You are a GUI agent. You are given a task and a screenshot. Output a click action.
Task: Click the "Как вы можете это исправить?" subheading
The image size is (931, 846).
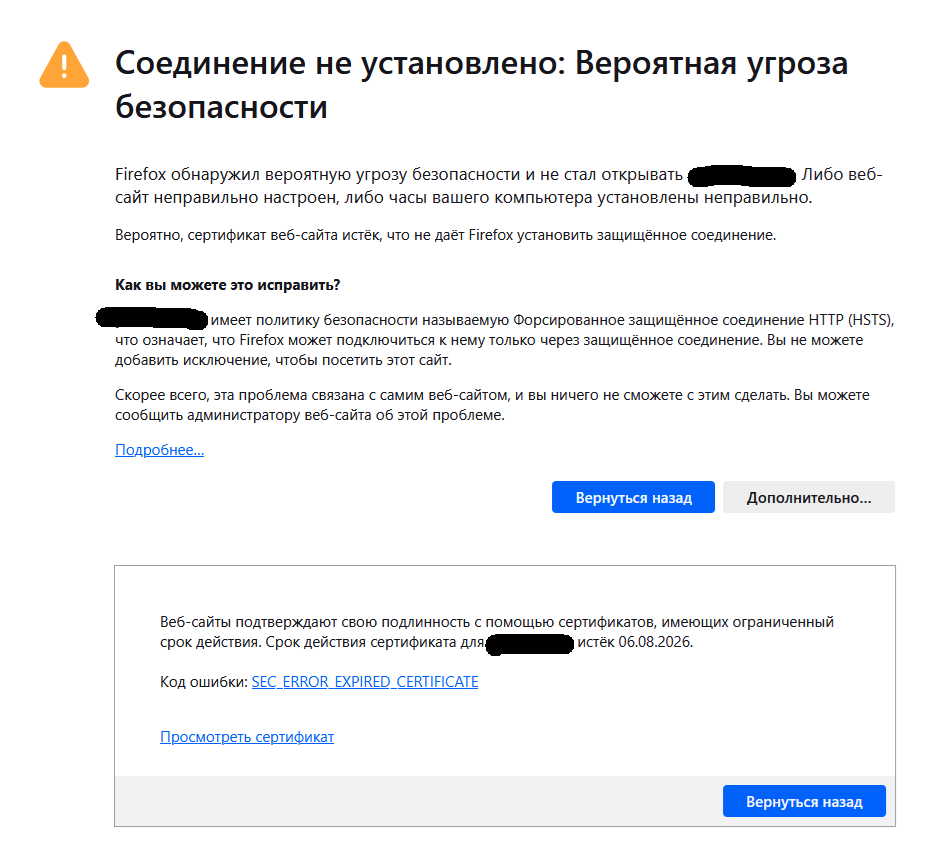[x=227, y=285]
